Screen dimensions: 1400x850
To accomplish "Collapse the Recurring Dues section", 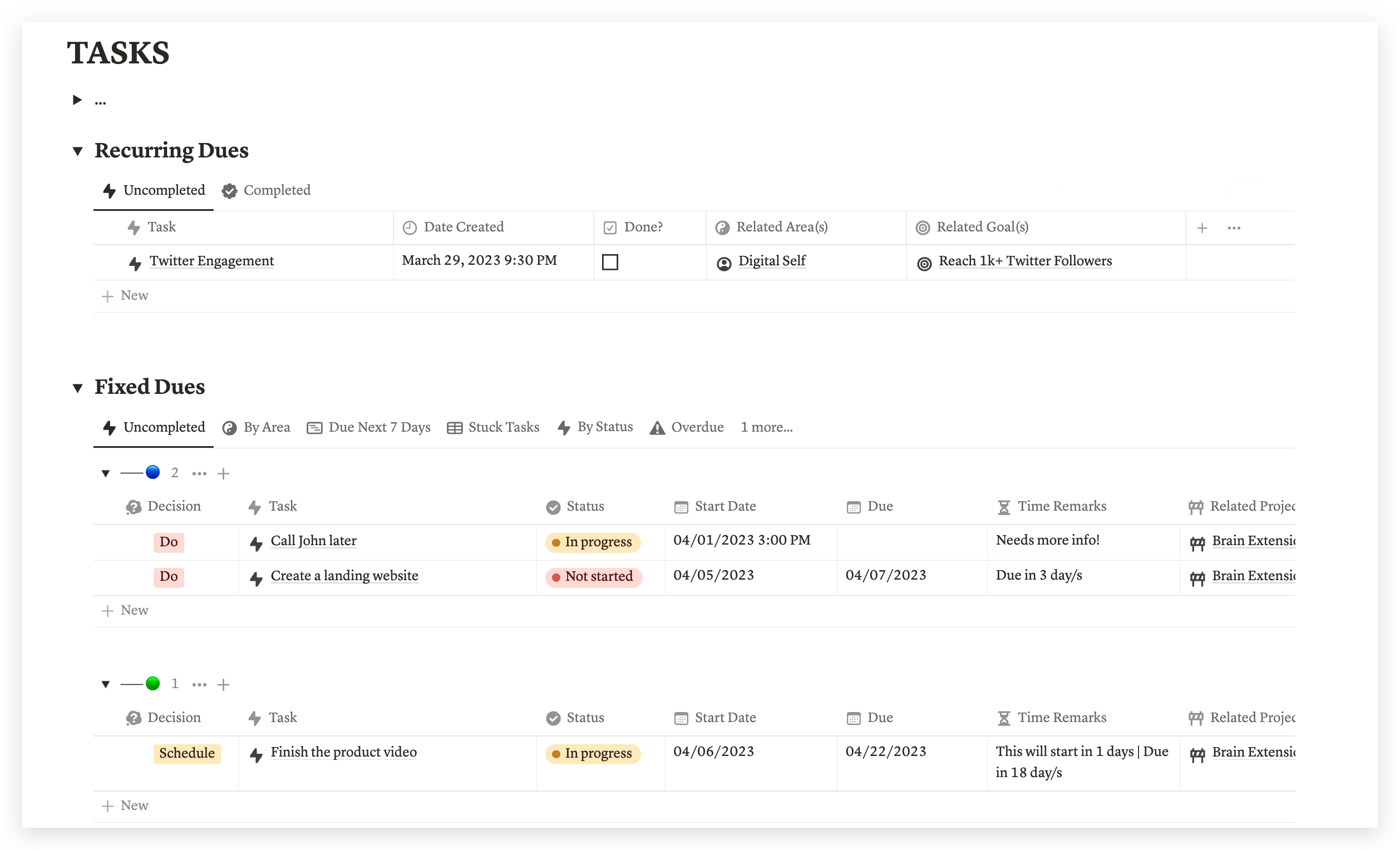I will (x=78, y=151).
